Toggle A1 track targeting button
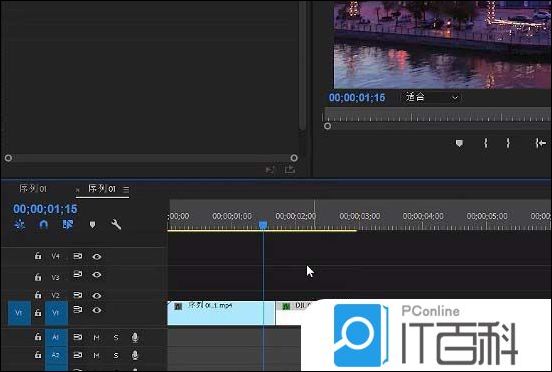The width and height of the screenshot is (552, 372). [56, 337]
